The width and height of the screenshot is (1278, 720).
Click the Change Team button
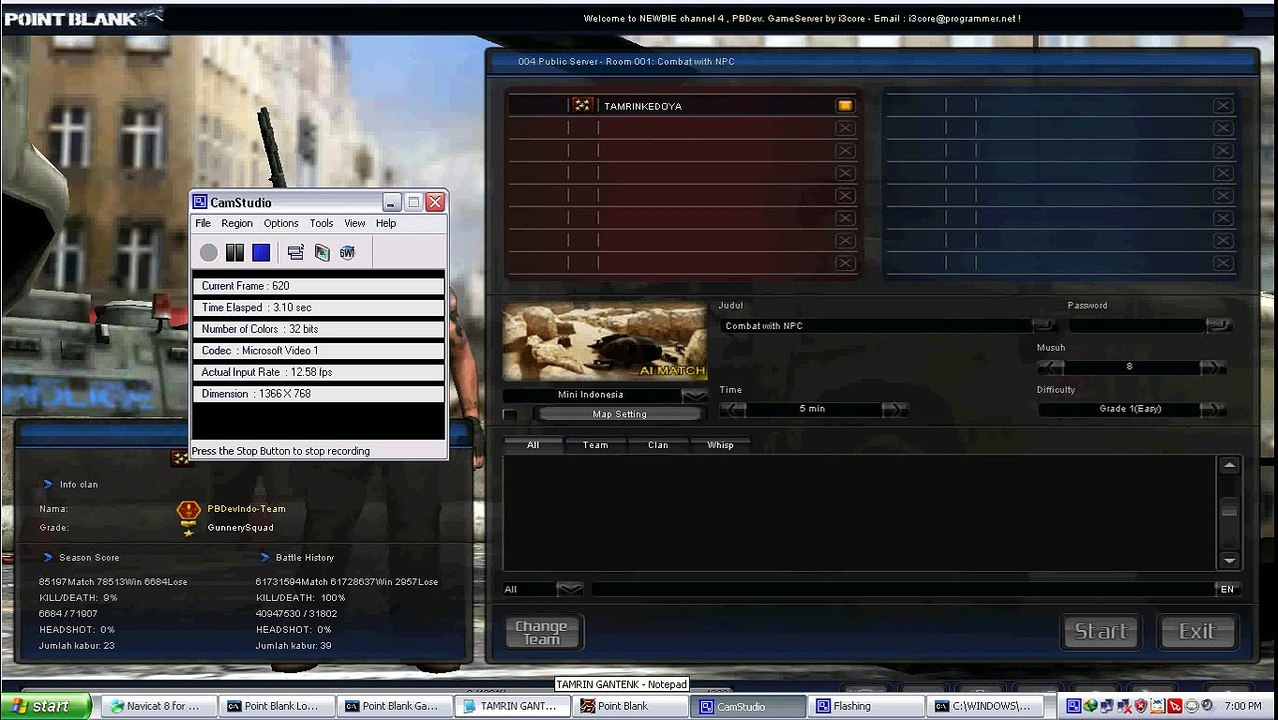542,632
